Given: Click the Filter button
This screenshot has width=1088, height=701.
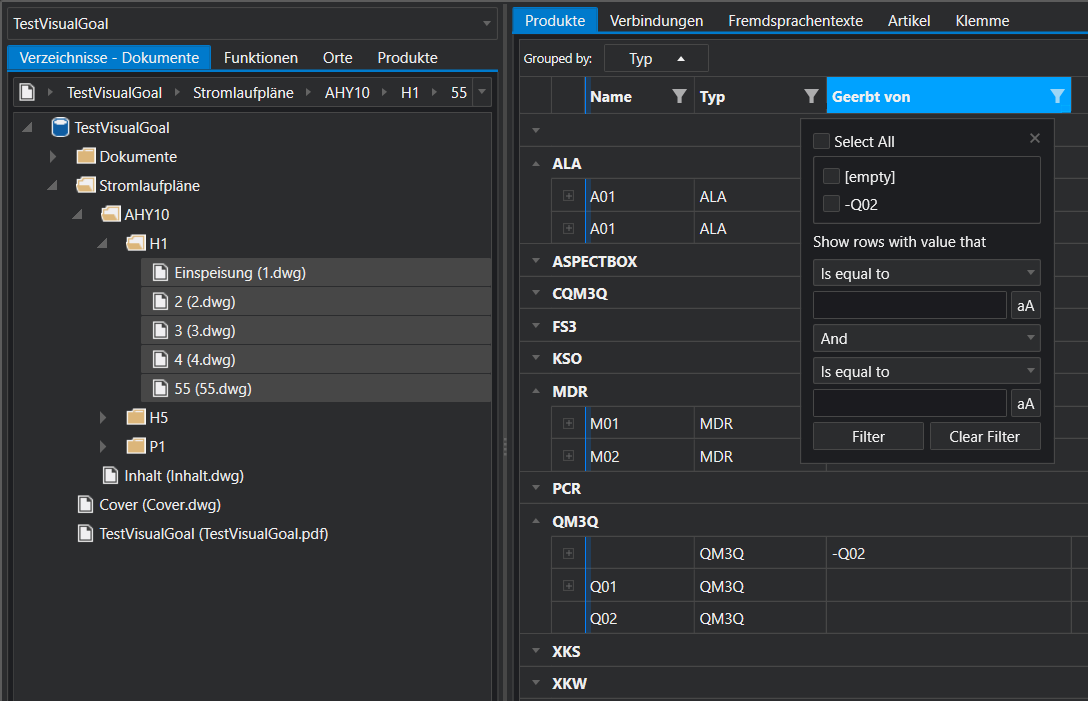Looking at the screenshot, I should pyautogui.click(x=868, y=437).
